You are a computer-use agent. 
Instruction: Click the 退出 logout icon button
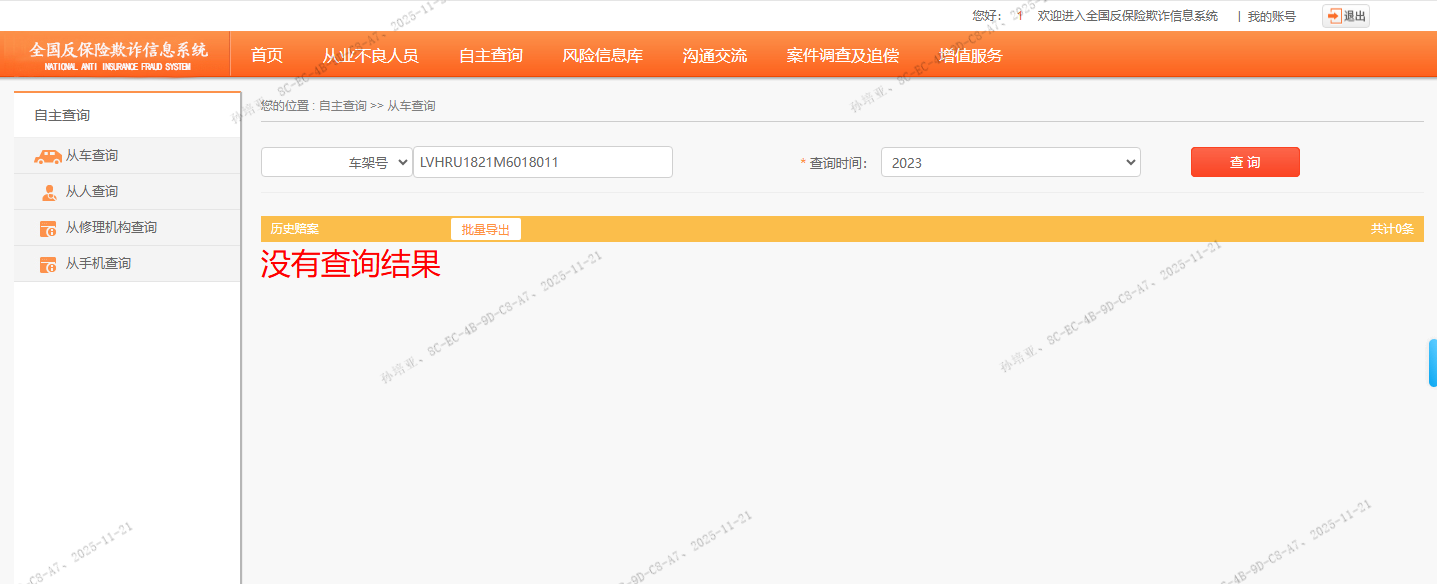[x=1345, y=16]
